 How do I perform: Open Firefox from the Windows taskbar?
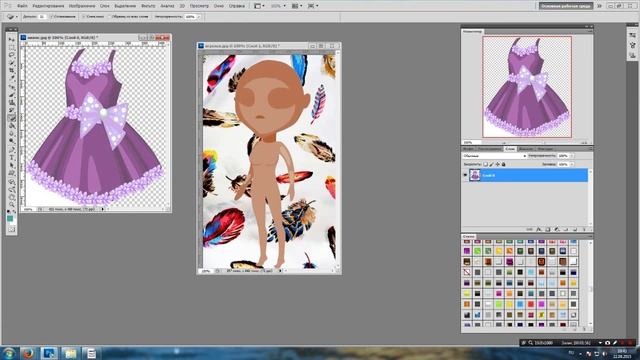28,353
